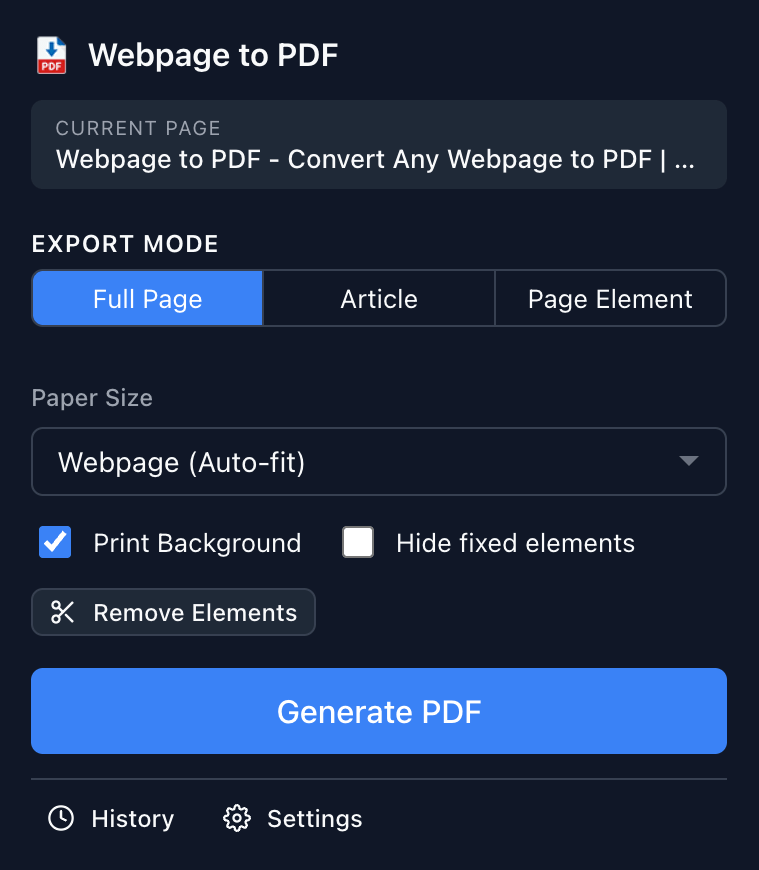Click the Current Page title box
Viewport: 759px width, 870px height.
(x=379, y=144)
